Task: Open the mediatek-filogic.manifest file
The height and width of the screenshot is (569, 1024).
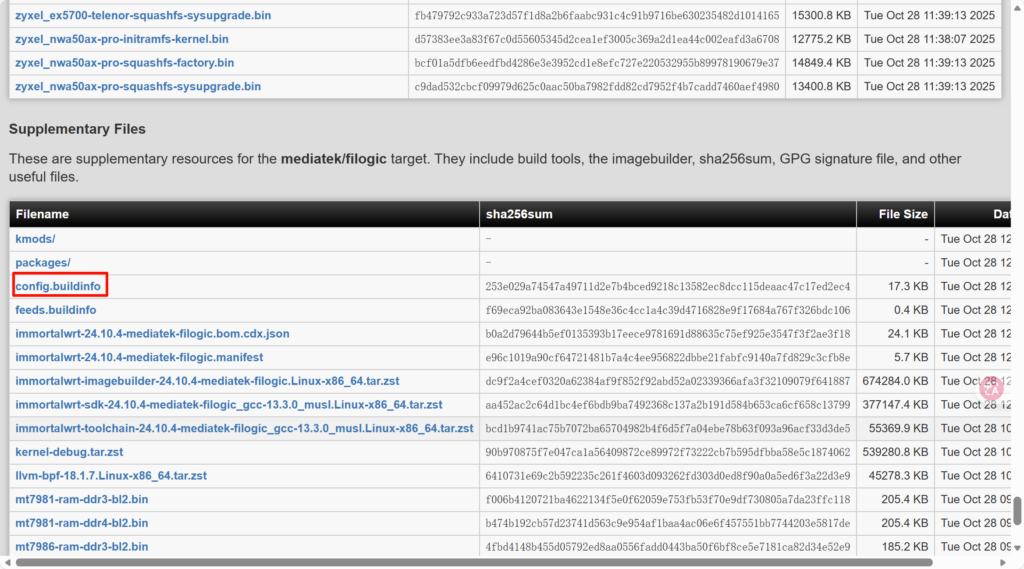Action: pyautogui.click(x=139, y=357)
